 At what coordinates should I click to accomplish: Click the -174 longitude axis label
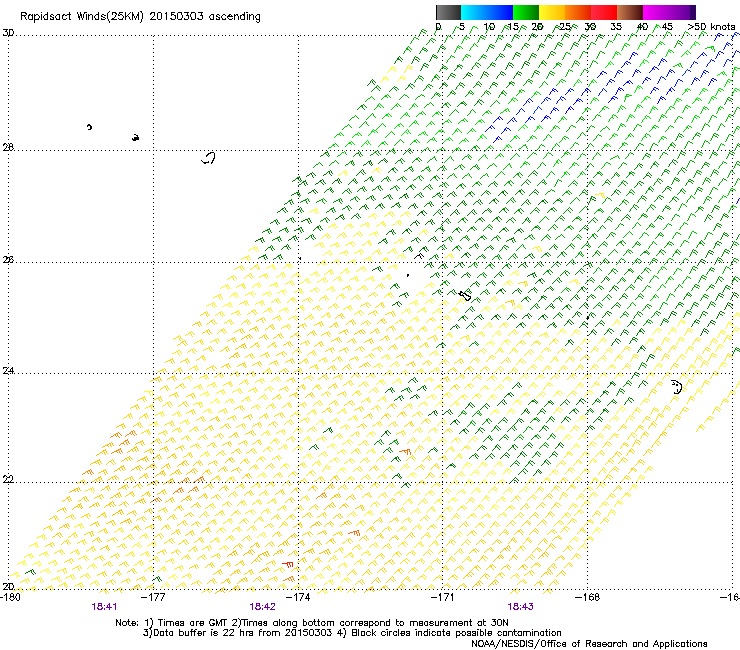(298, 597)
